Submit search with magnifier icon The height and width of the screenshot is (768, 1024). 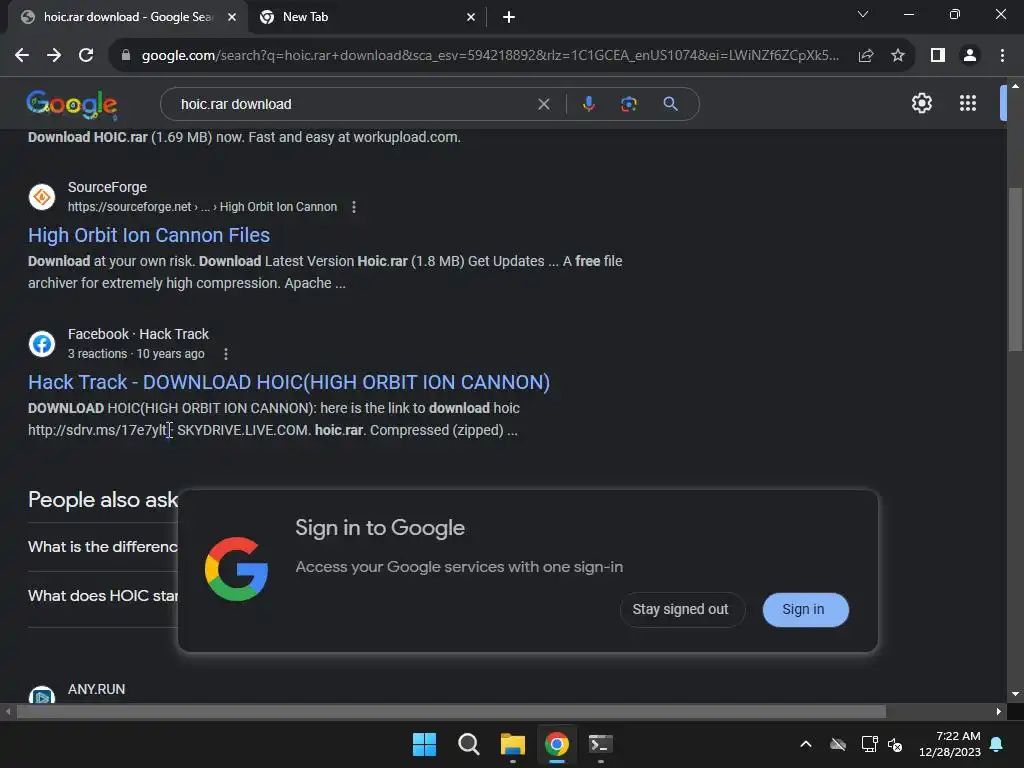(x=670, y=104)
